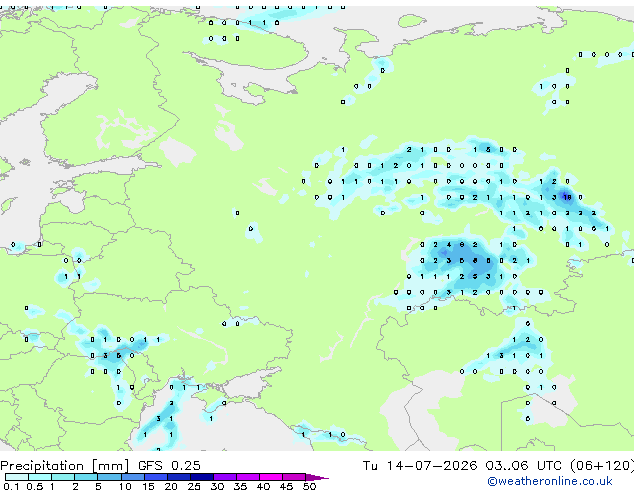Screen dimensions: 634x490
Task: Click the above-50 arrow tip of legend
Action: coord(317,477)
